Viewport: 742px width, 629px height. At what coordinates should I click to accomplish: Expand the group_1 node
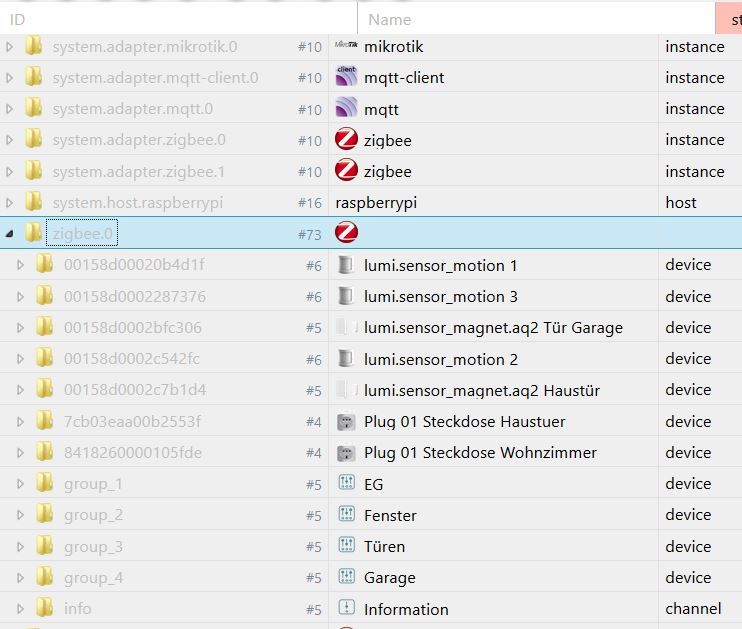(x=20, y=484)
